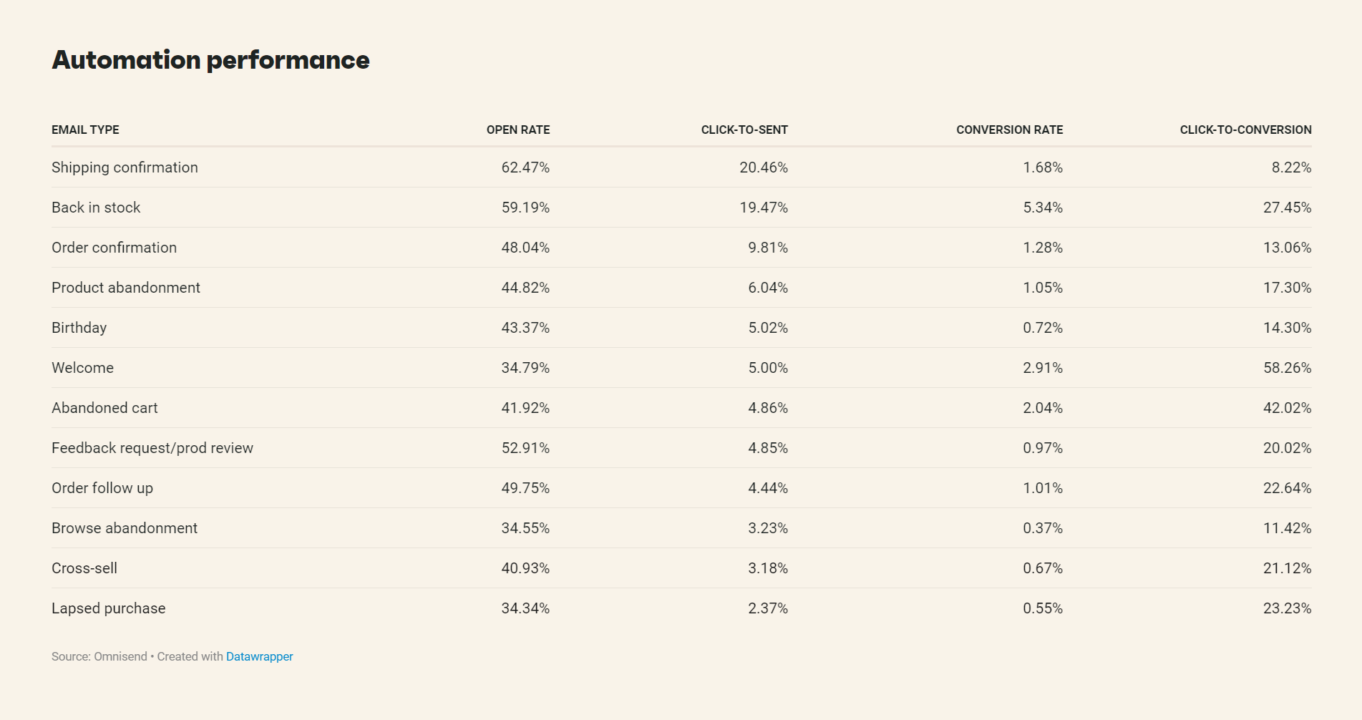Image resolution: width=1362 pixels, height=720 pixels.
Task: Click the Browse abandonment row label
Action: 125,528
